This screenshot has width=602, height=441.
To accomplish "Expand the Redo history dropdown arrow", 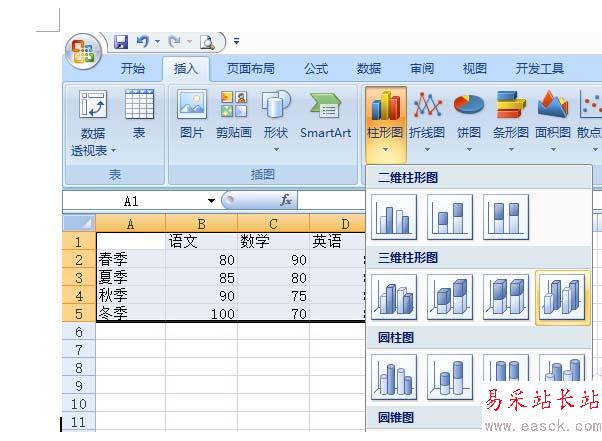I will click(x=189, y=41).
